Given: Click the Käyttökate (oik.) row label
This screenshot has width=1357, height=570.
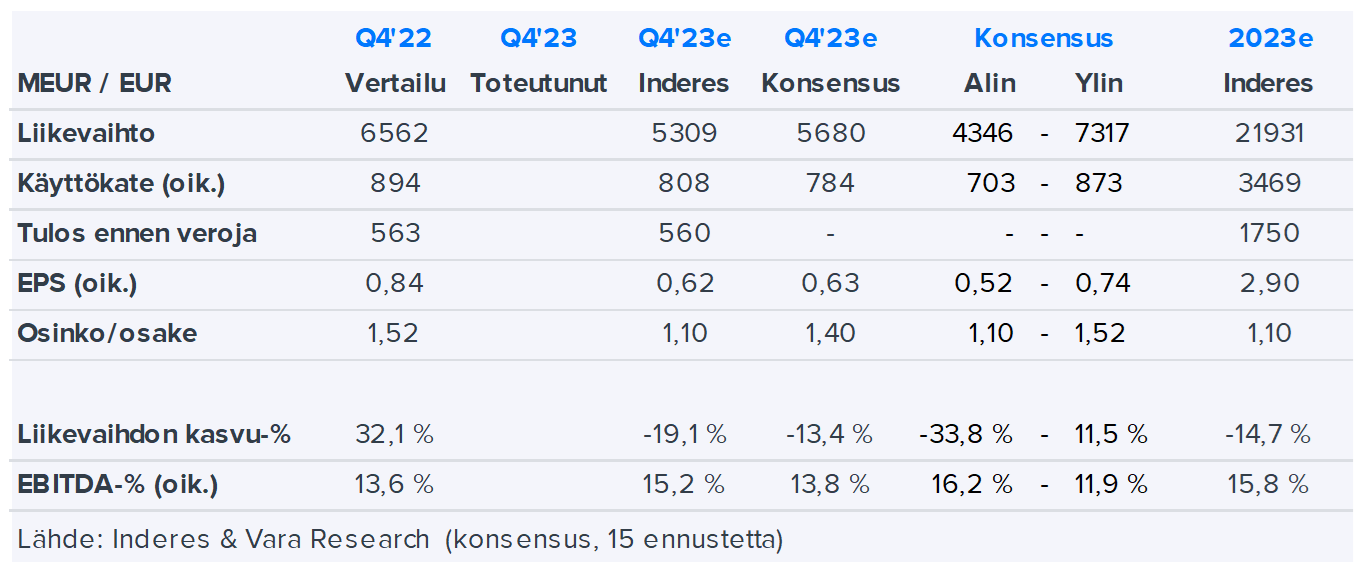Looking at the screenshot, I should [119, 183].
